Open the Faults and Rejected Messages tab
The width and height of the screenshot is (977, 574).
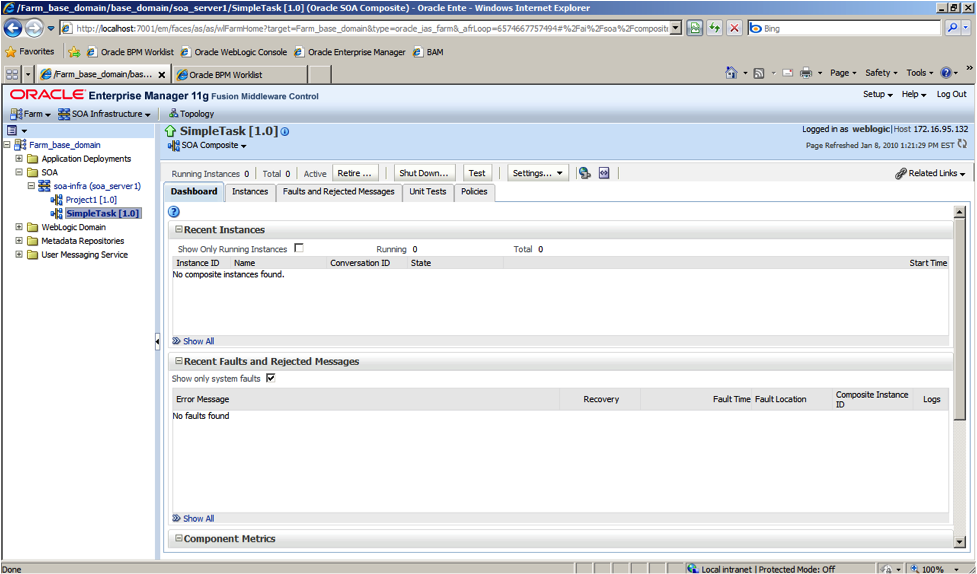click(338, 192)
